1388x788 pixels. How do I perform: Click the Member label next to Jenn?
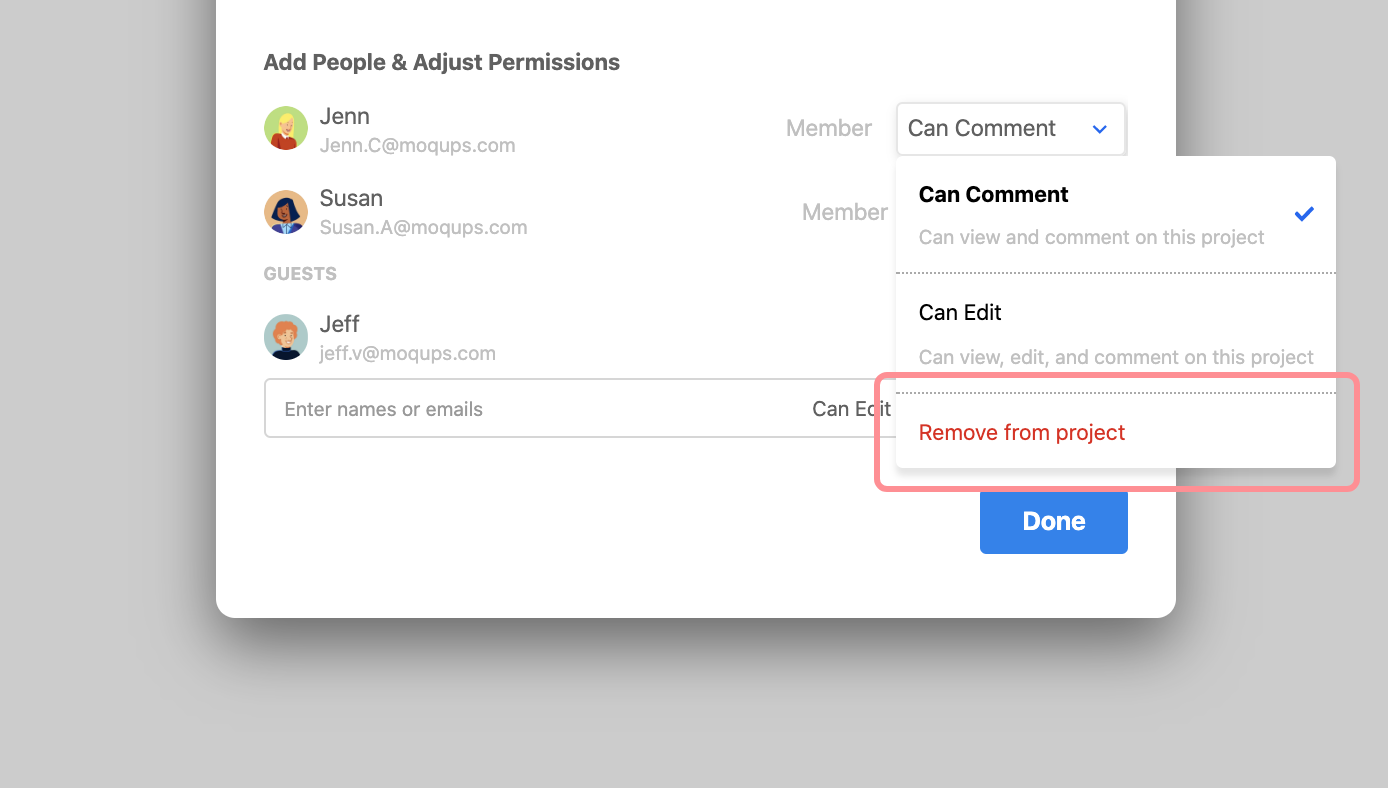click(828, 128)
